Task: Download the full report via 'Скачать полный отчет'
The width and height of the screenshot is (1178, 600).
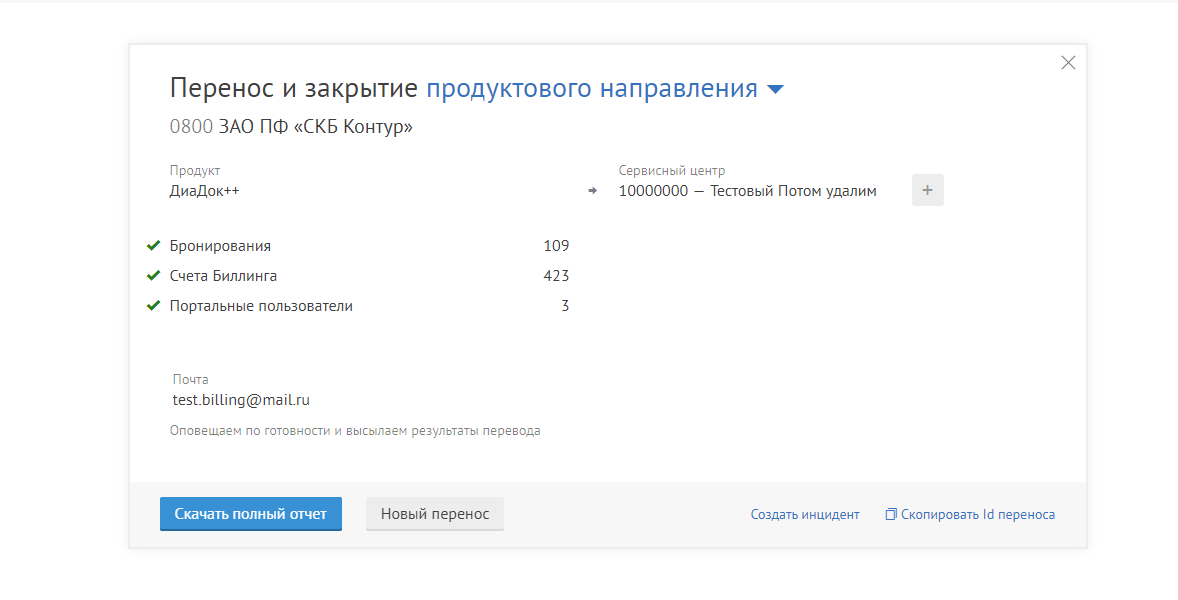Action: point(251,514)
